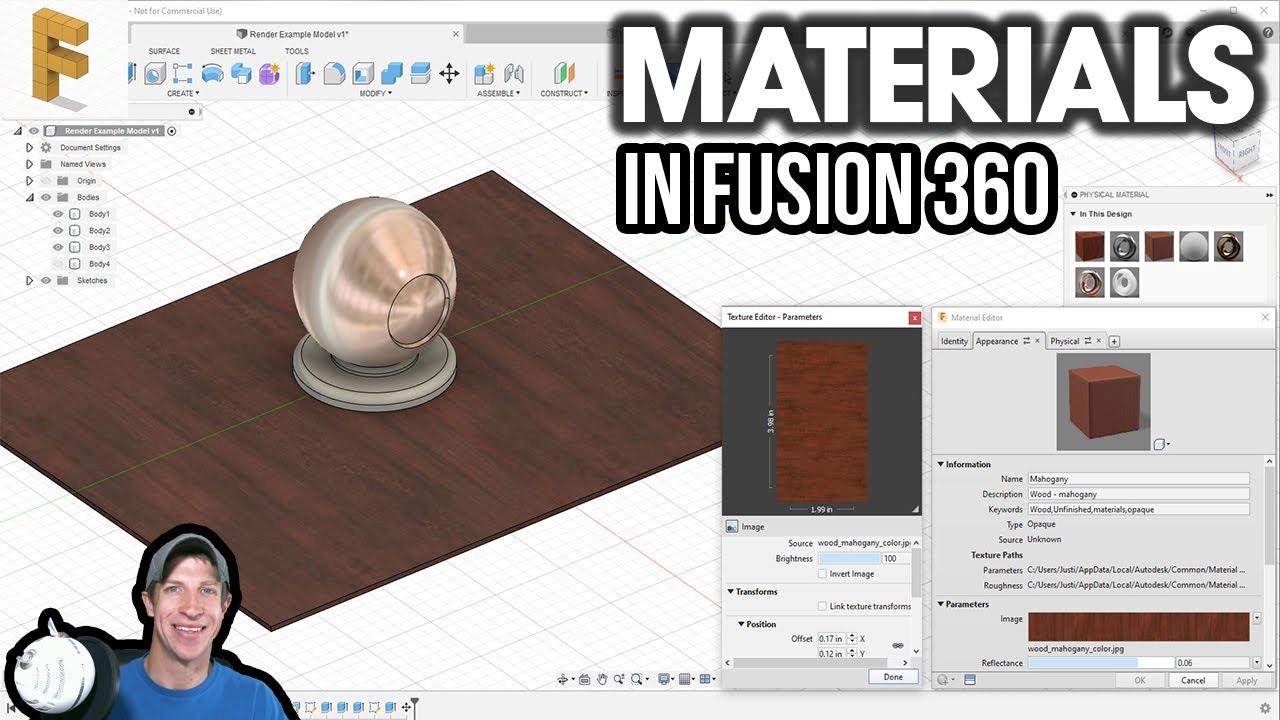The height and width of the screenshot is (720, 1280).
Task: Adjust the Brightness slider bar
Action: [850, 559]
